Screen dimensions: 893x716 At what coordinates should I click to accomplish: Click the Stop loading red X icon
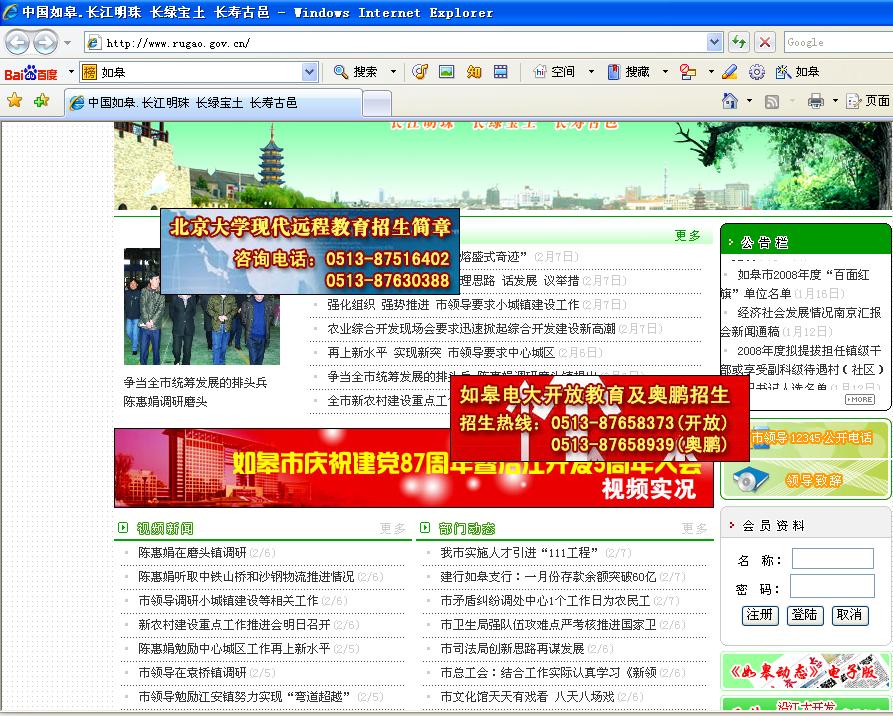765,42
